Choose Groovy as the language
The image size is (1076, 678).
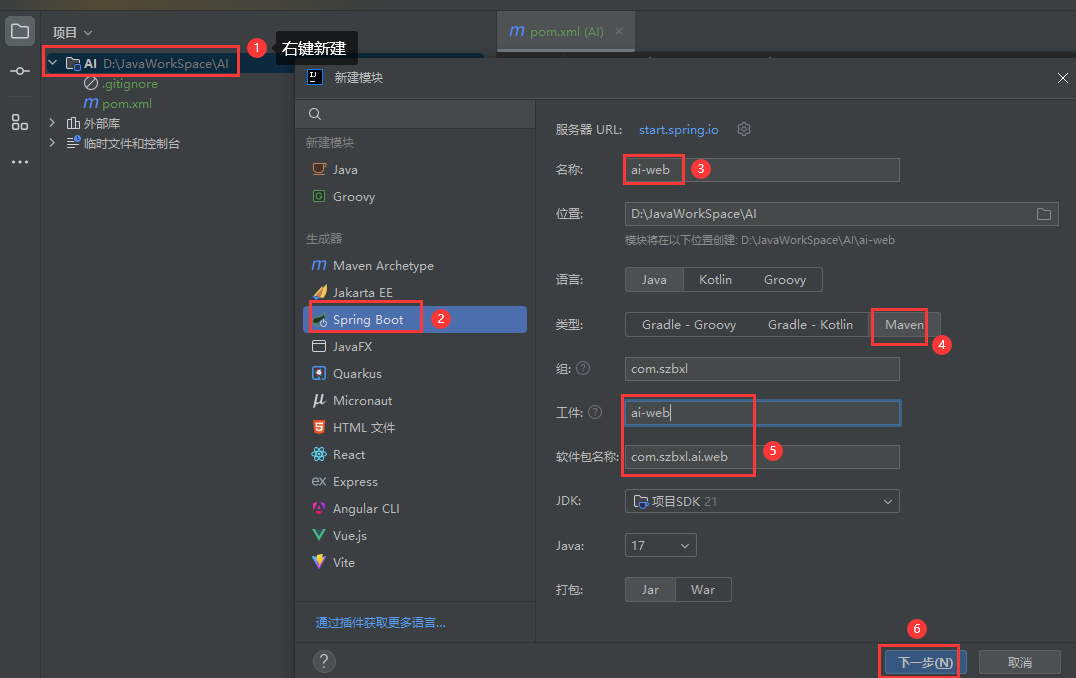click(784, 280)
